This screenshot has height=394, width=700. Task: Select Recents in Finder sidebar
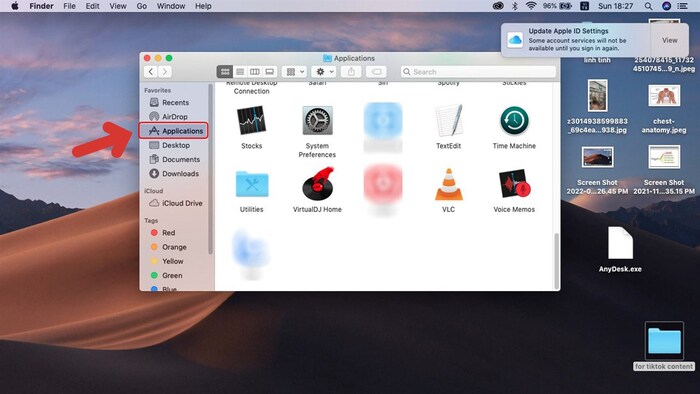click(175, 102)
